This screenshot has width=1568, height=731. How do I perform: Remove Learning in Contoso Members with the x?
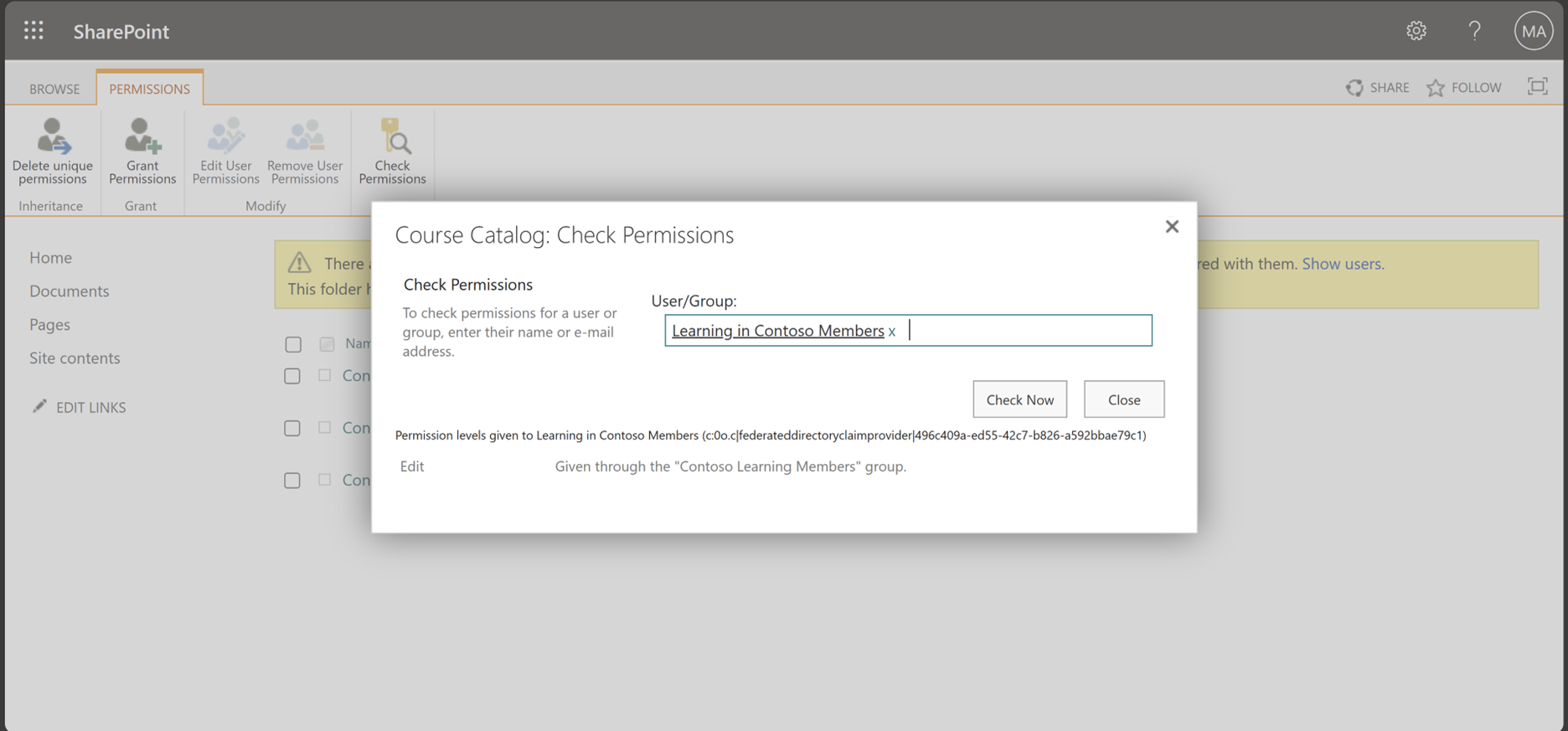(892, 332)
